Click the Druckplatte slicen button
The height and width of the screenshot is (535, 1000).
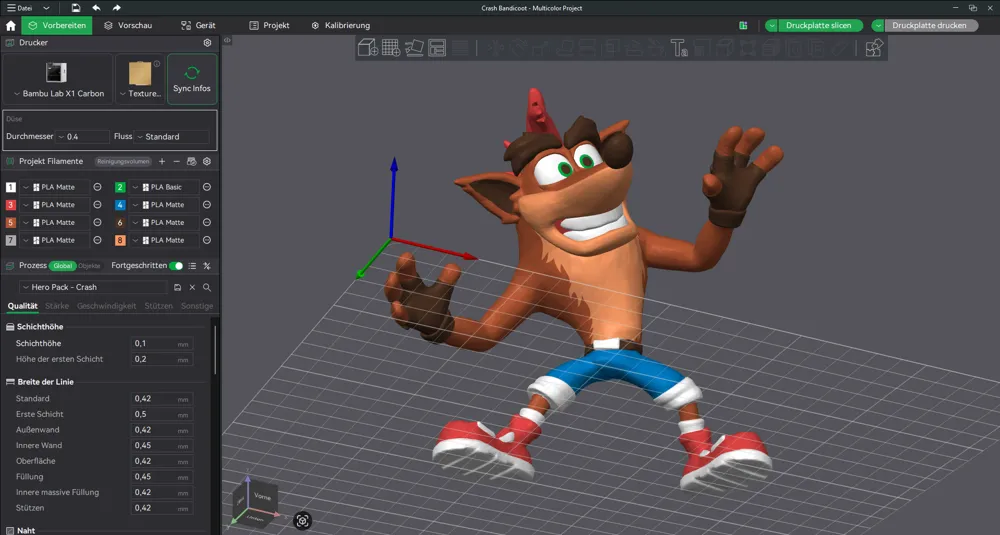click(x=818, y=26)
